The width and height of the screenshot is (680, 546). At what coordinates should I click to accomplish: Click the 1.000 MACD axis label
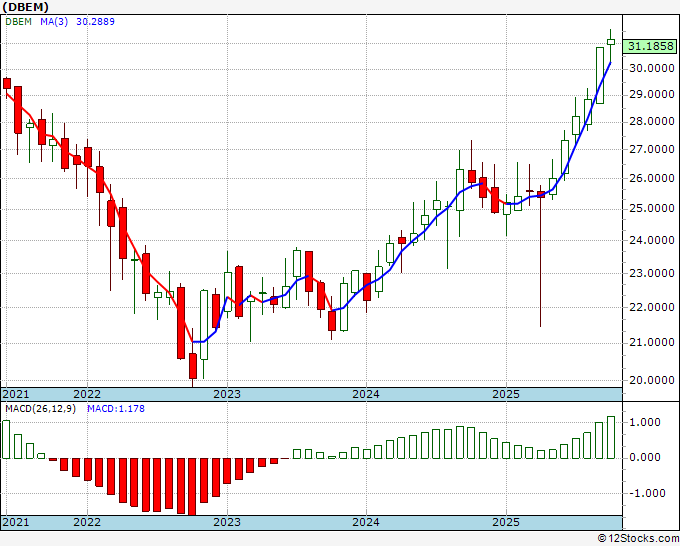tap(645, 422)
